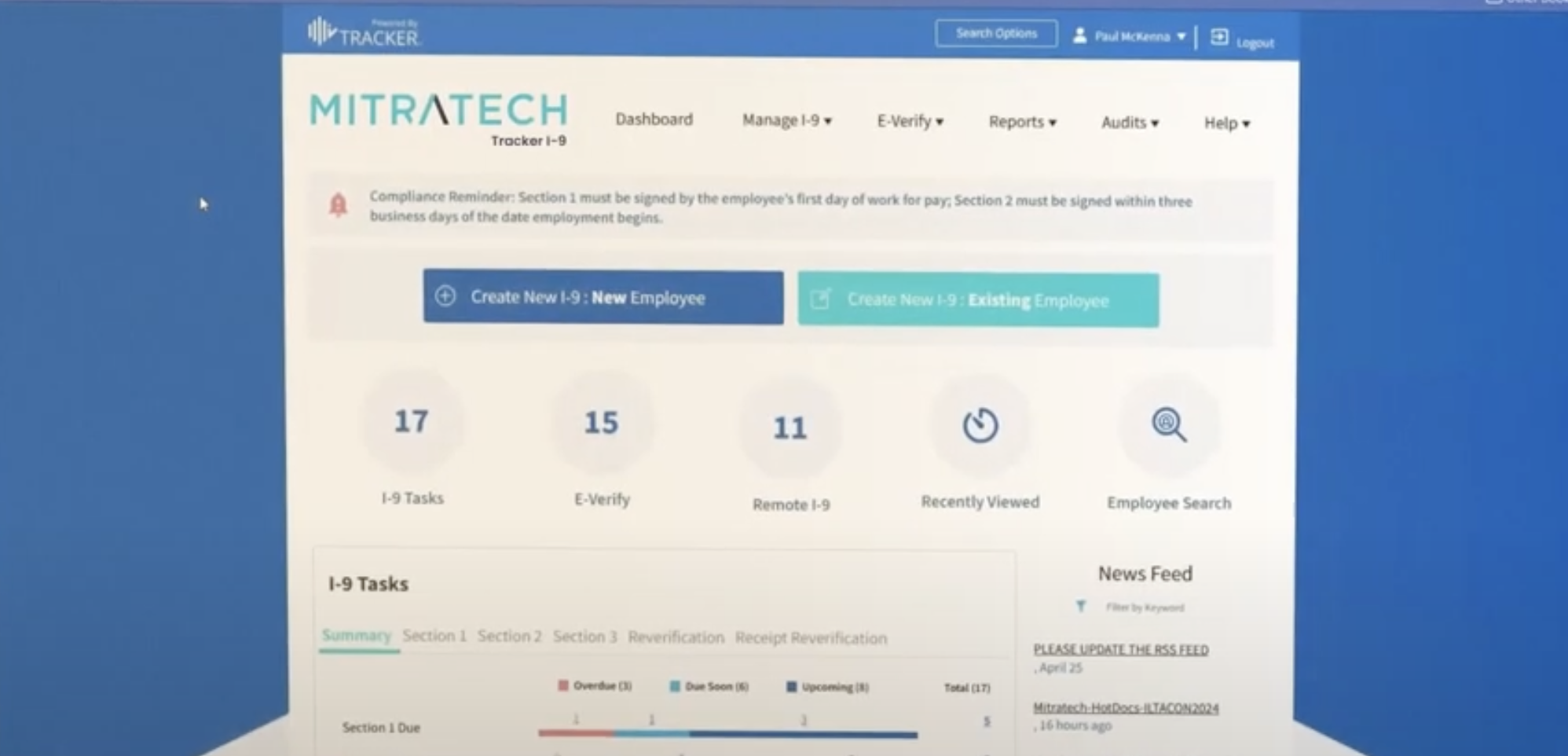The width and height of the screenshot is (1568, 756).
Task: Switch to the Section 1 tab
Action: click(x=434, y=636)
